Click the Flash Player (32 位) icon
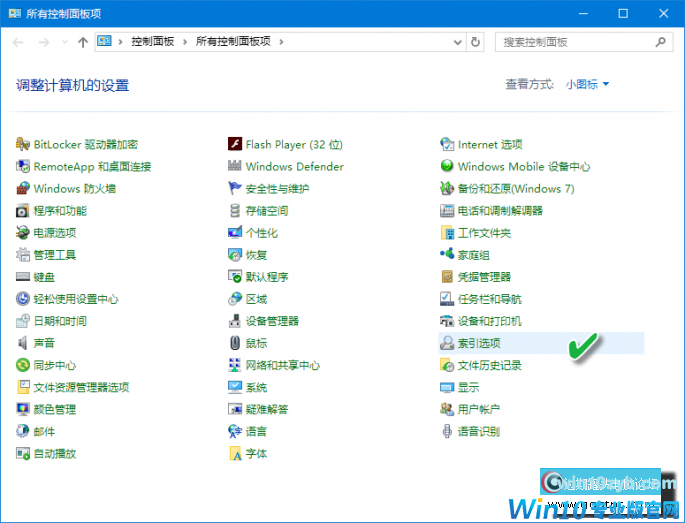Image resolution: width=685 pixels, height=523 pixels. coord(235,144)
